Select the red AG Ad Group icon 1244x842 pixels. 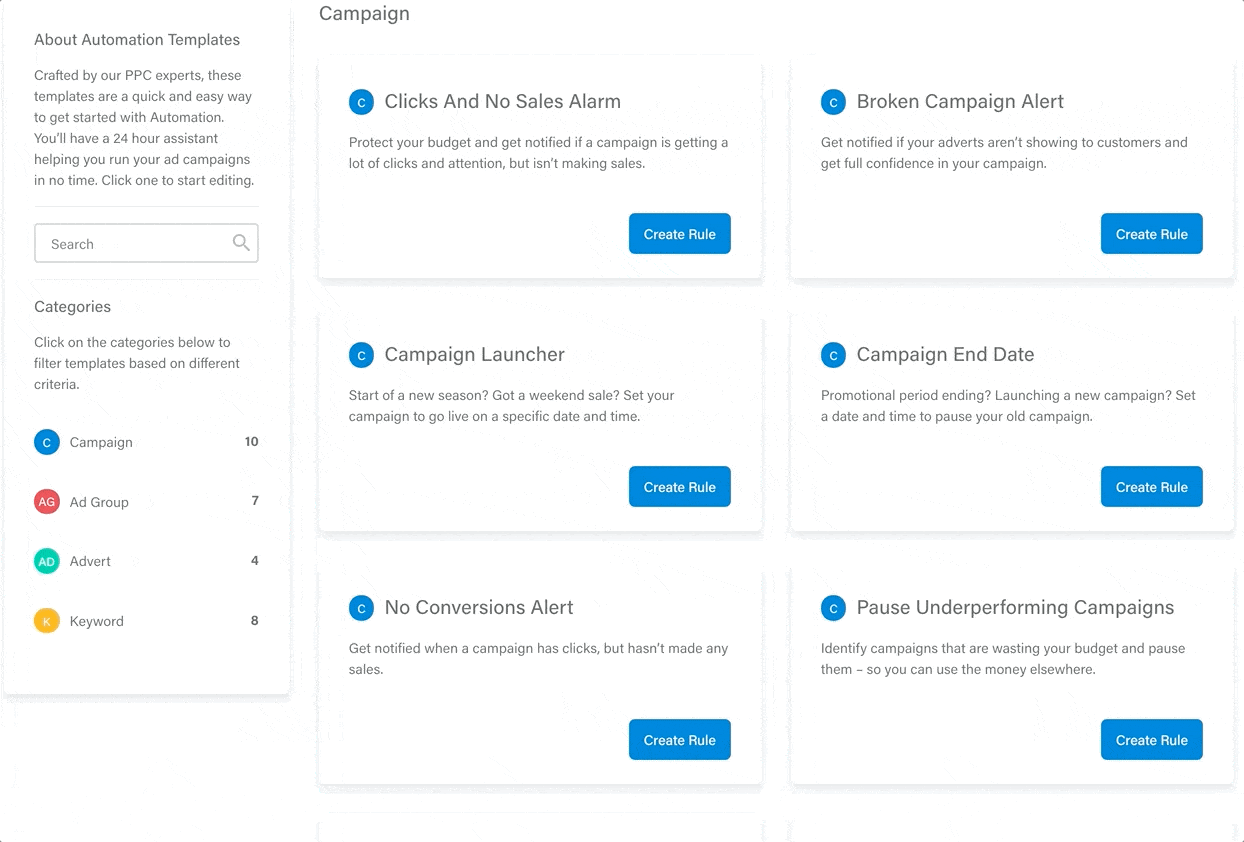coord(47,502)
